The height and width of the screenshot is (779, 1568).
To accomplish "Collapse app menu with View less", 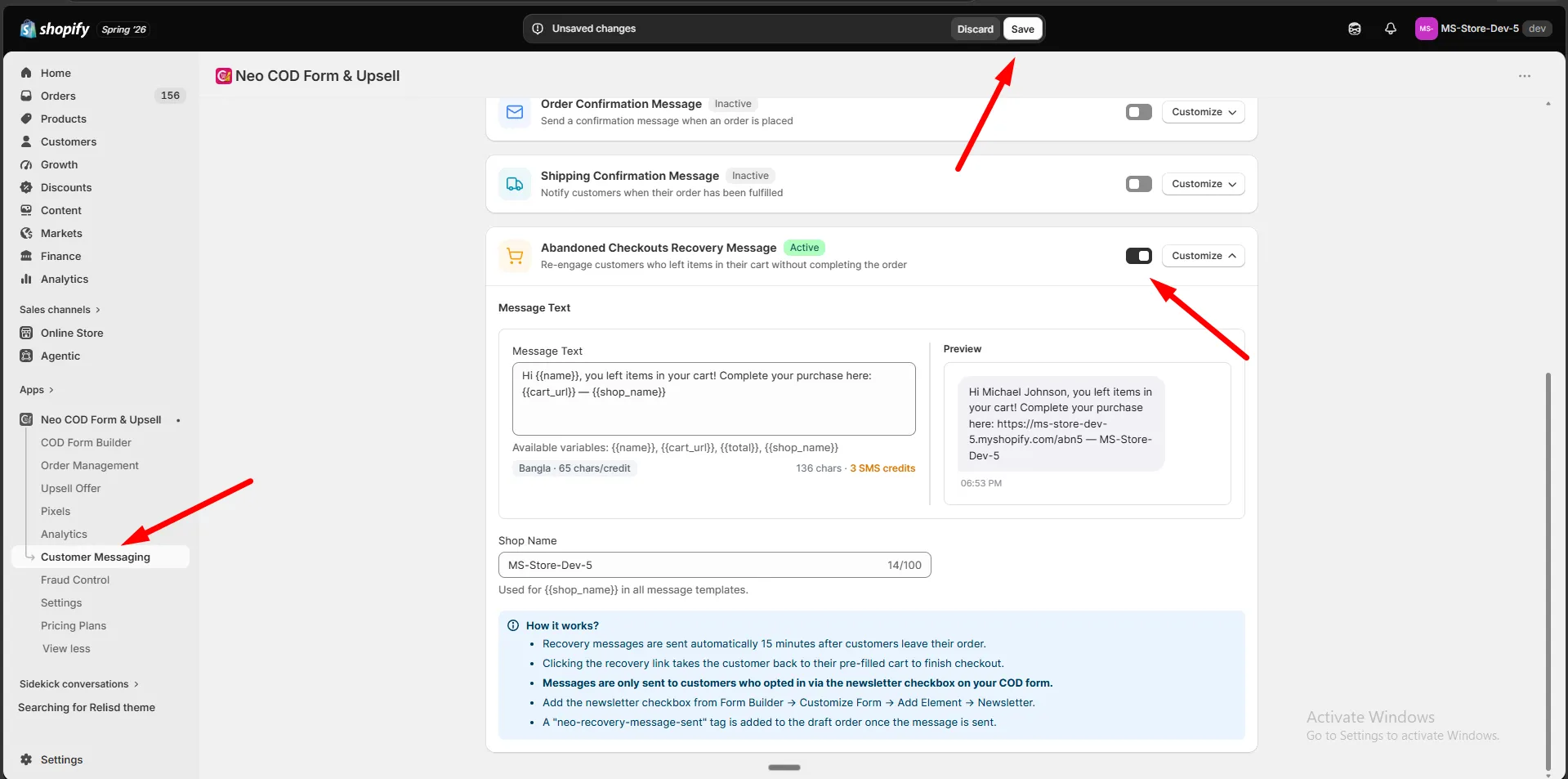I will [x=66, y=648].
